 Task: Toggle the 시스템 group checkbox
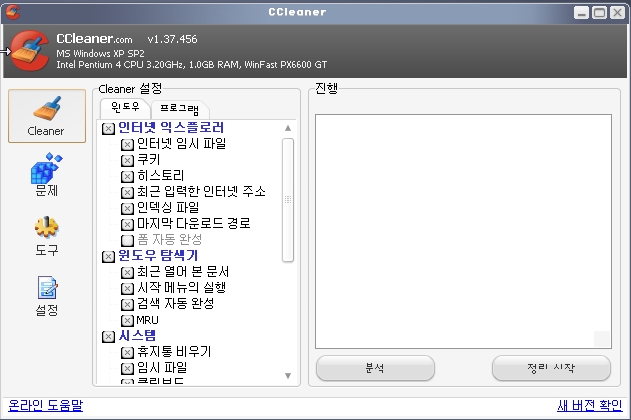point(108,337)
